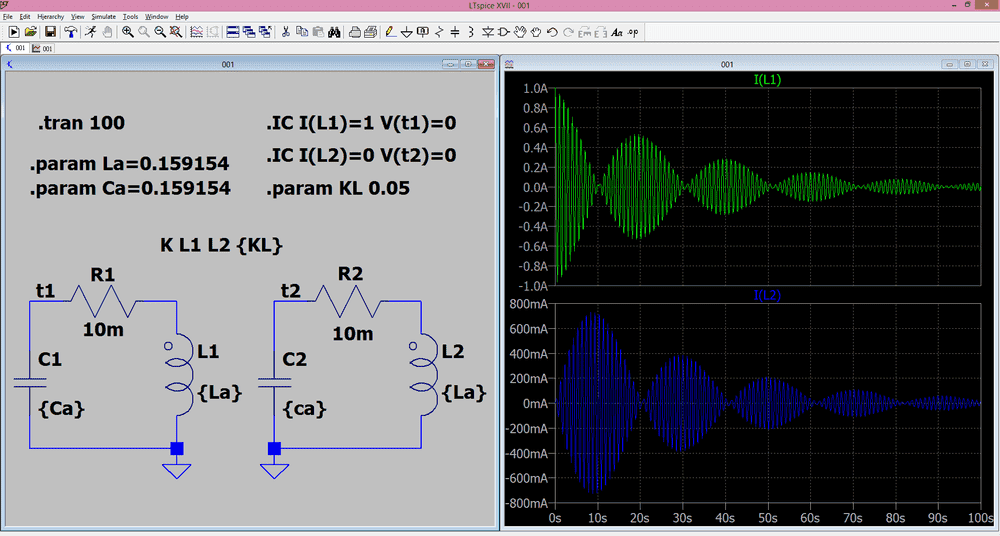Select the Inductor component tool

471,32
